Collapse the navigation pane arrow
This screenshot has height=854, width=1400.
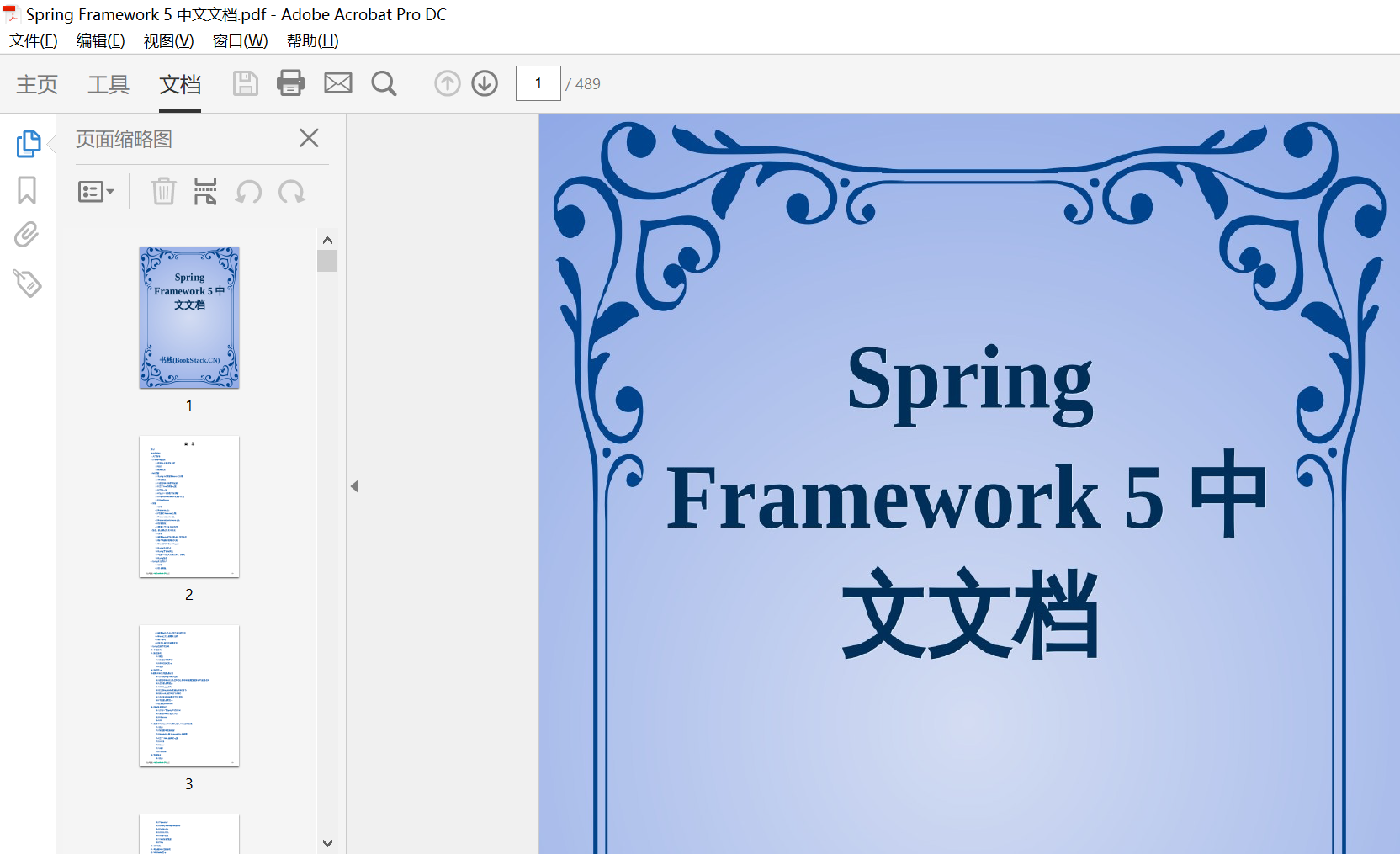(x=355, y=486)
